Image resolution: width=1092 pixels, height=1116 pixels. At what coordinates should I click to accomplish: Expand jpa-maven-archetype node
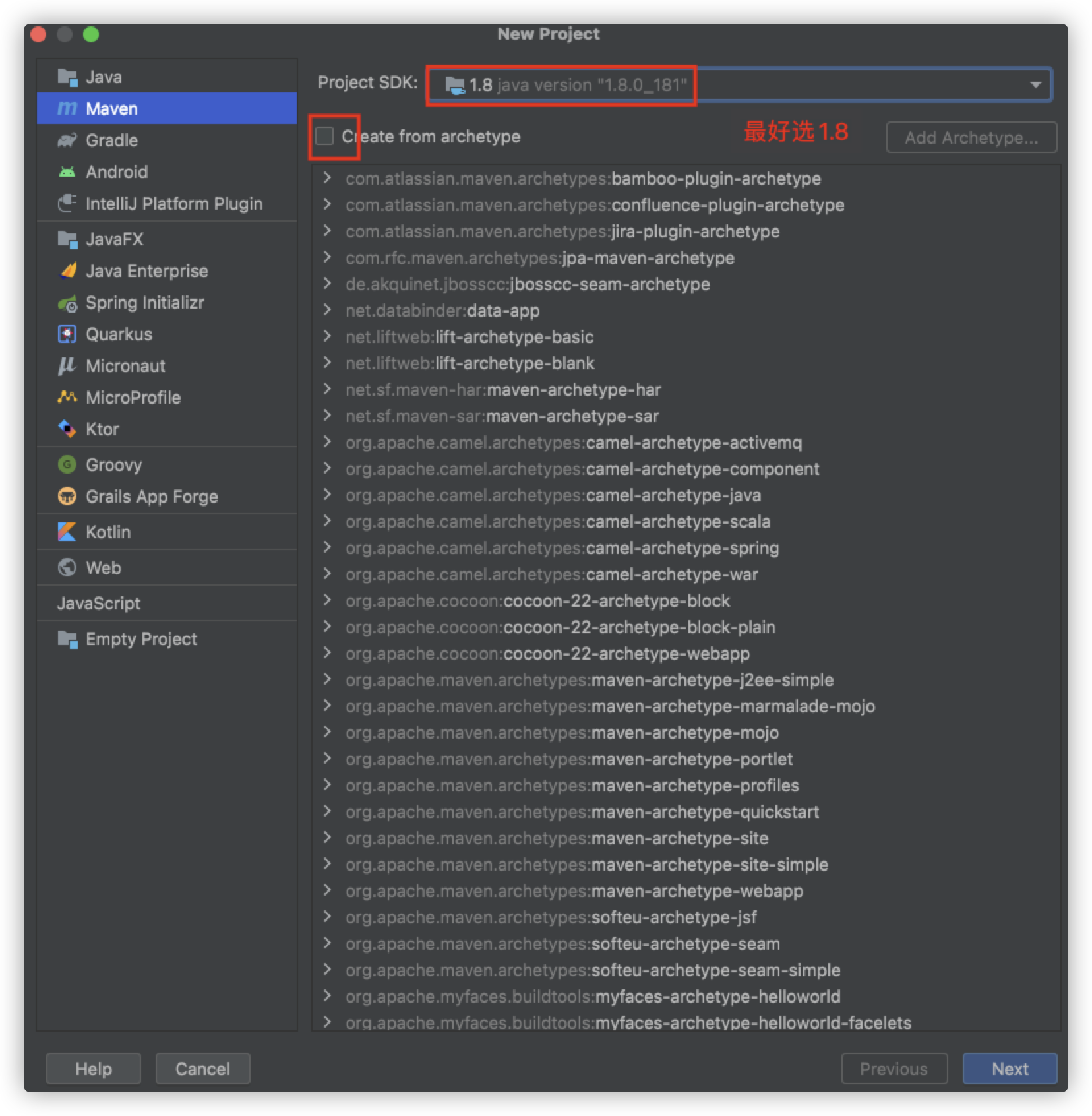tap(327, 257)
